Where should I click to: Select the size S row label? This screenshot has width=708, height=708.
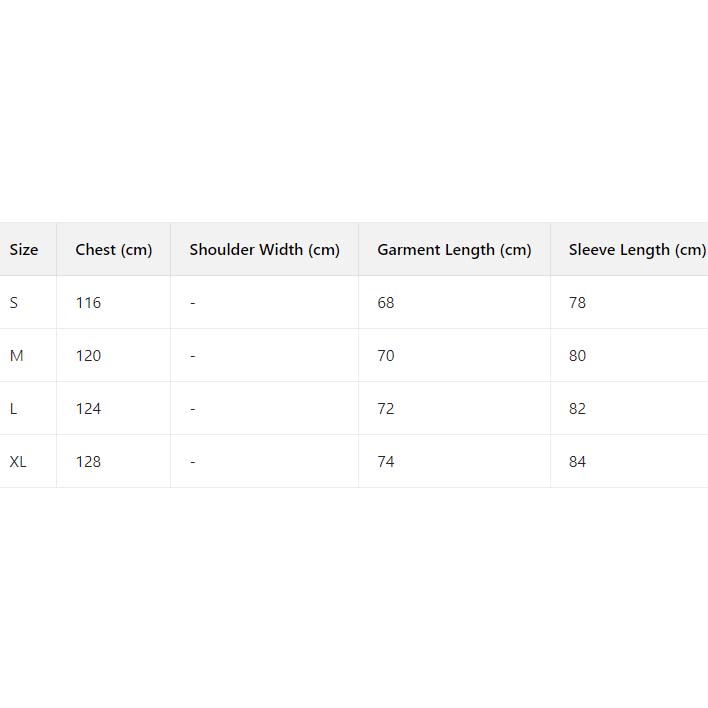pos(14,303)
